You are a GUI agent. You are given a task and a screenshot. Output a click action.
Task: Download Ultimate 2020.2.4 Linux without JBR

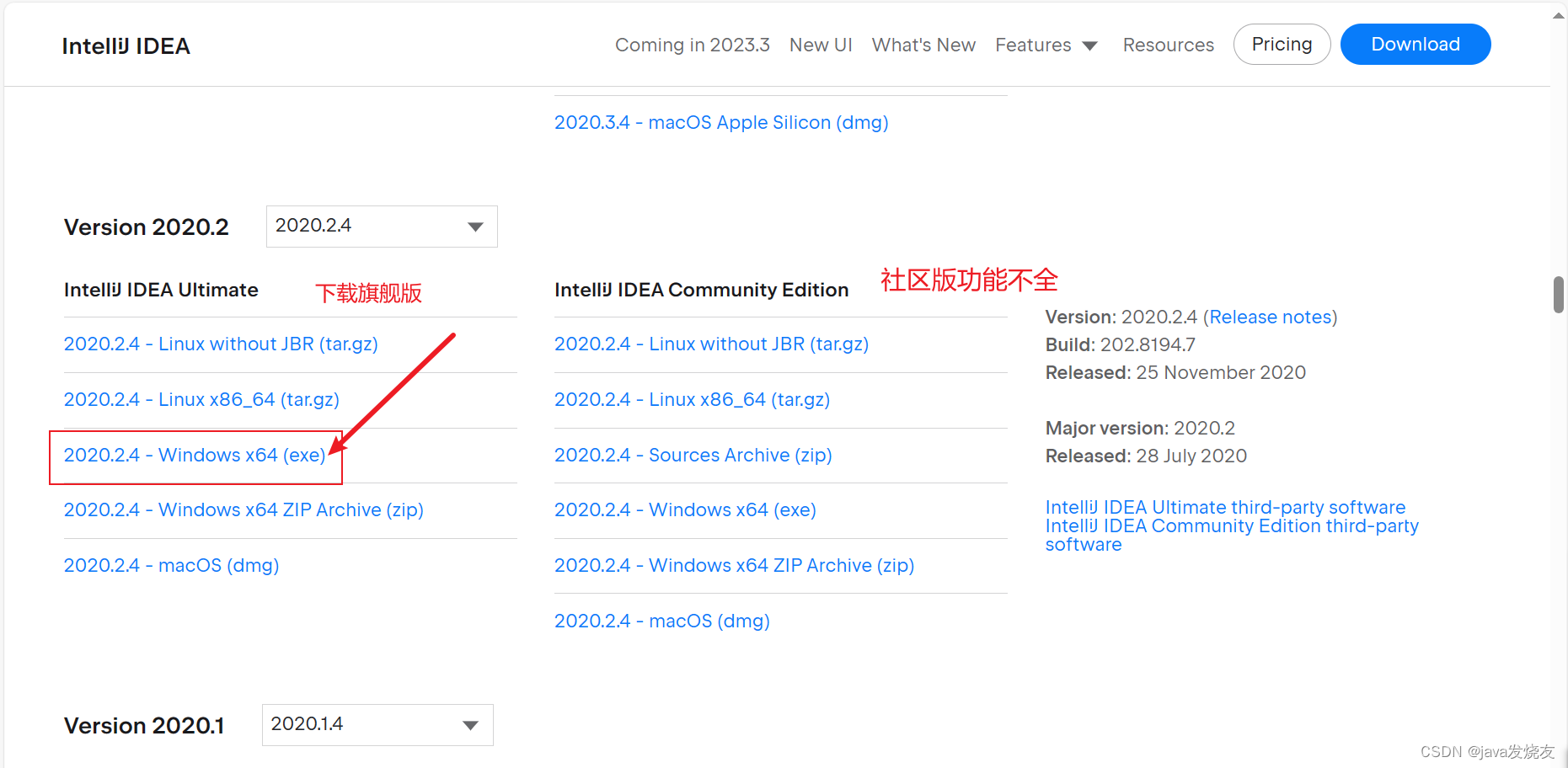[221, 344]
